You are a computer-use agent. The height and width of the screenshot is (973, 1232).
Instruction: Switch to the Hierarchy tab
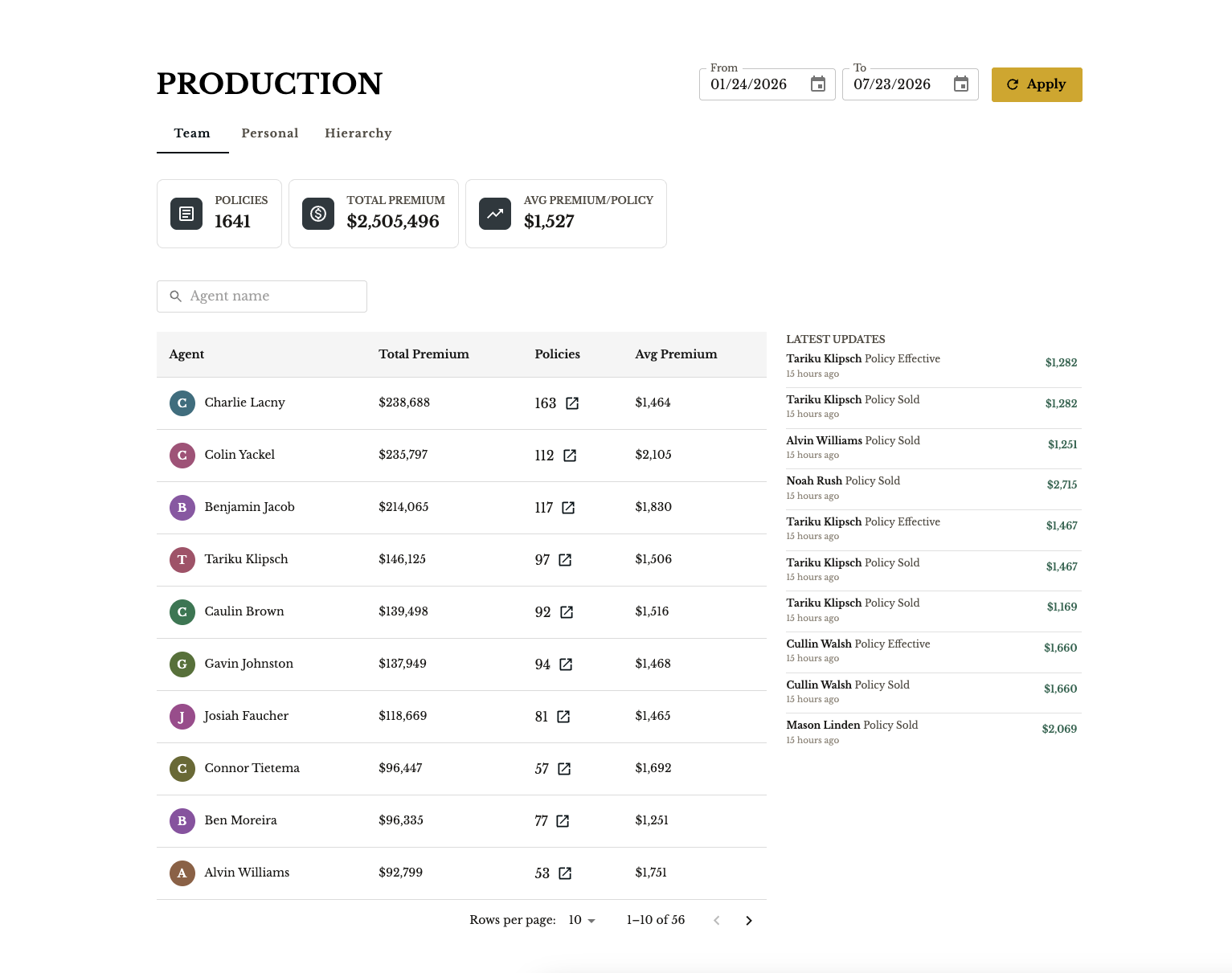point(358,133)
